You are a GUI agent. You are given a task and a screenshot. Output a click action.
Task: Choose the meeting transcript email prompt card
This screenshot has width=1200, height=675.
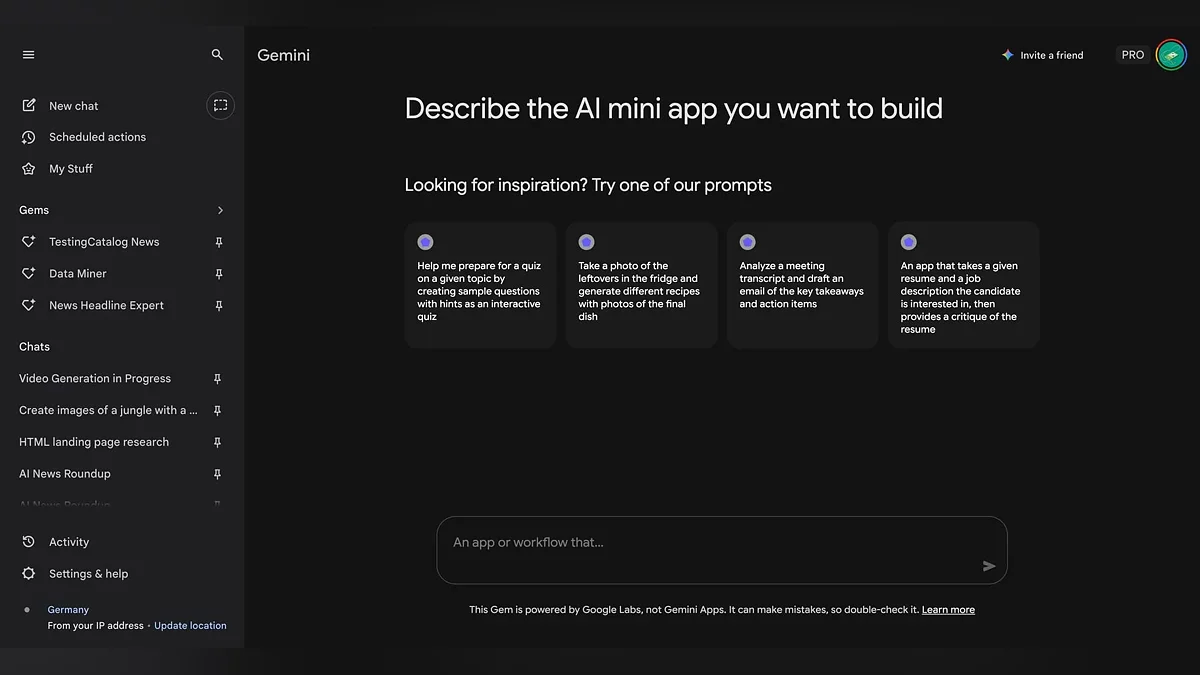(x=803, y=285)
